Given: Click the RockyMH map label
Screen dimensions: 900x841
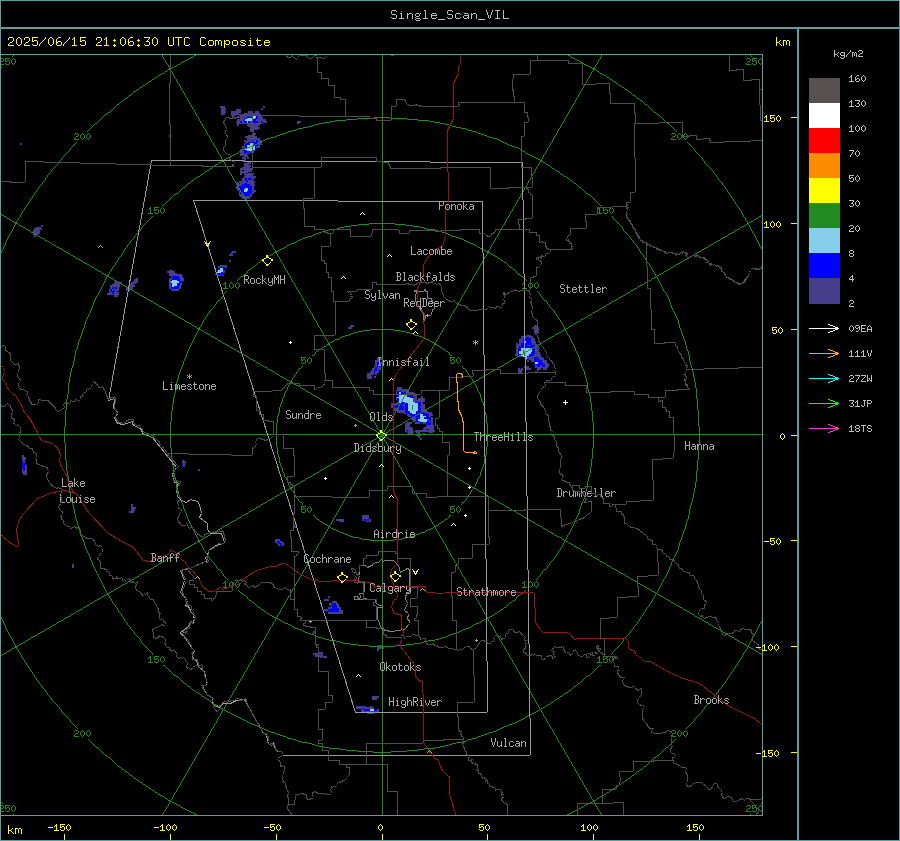Looking at the screenshot, I should click(x=264, y=280).
